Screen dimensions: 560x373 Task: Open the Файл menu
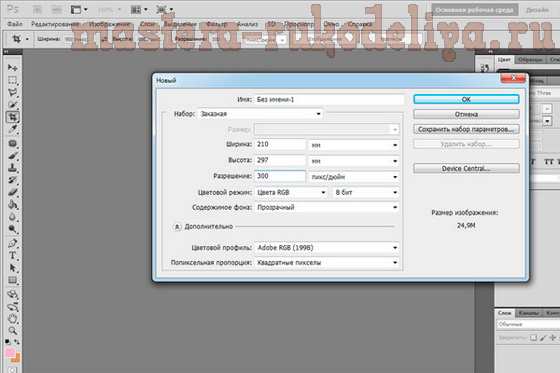15,24
